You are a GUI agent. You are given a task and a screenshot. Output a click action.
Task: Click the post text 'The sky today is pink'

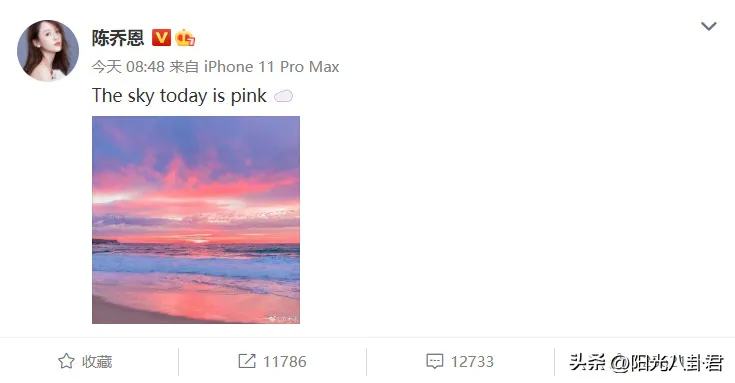point(179,96)
